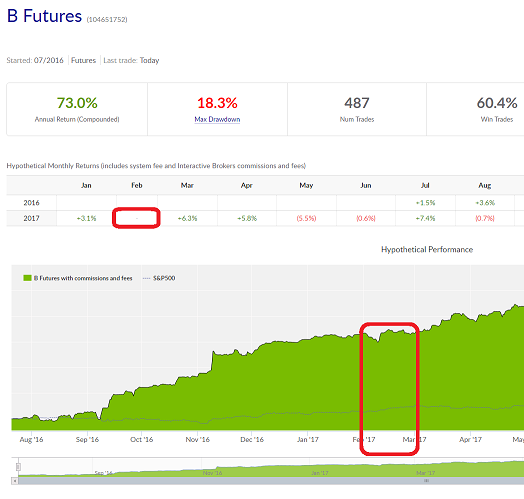Click the Annual Return (Compounded) label

pyautogui.click(x=77, y=119)
